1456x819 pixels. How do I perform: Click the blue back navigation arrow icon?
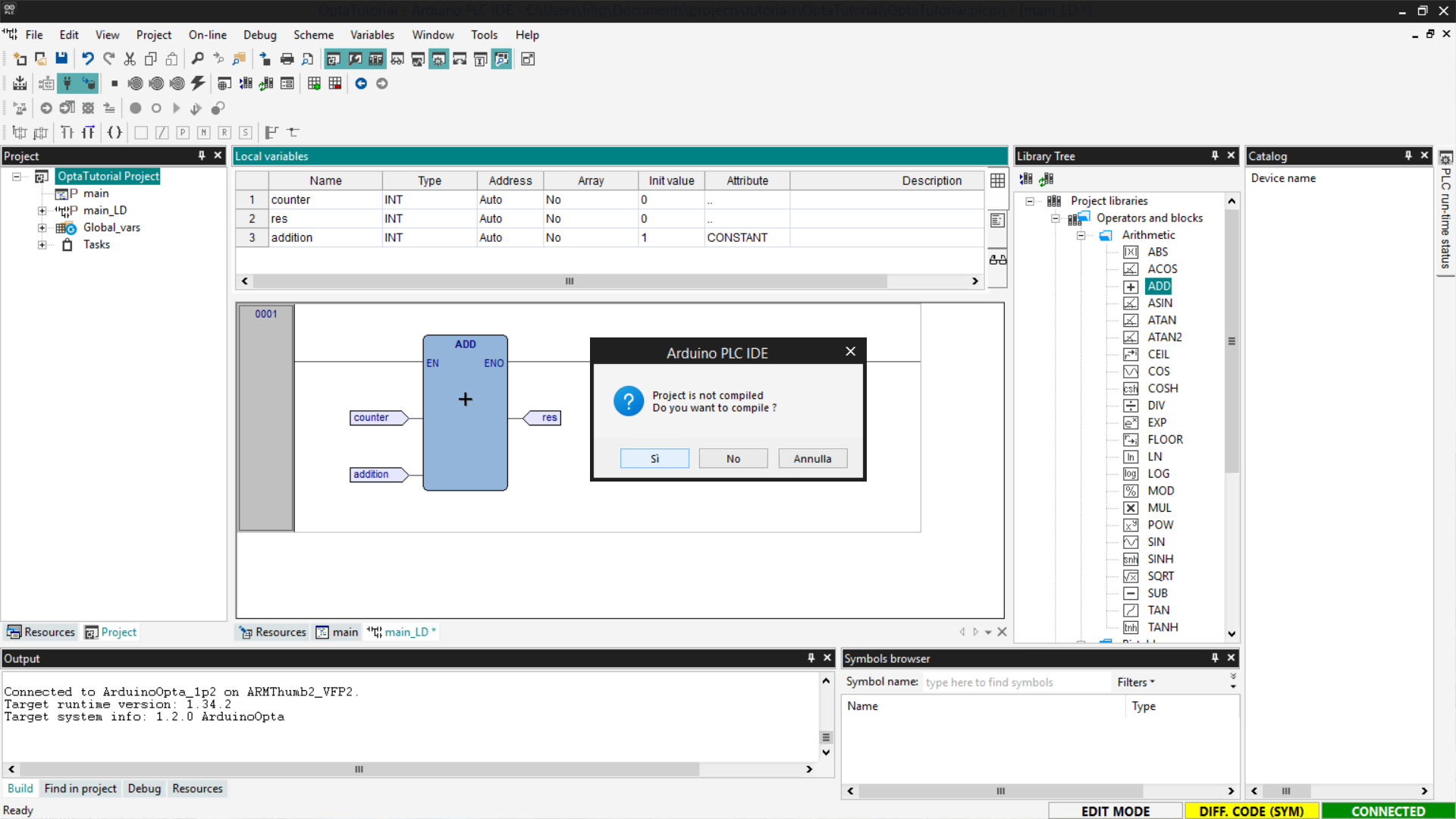(361, 83)
